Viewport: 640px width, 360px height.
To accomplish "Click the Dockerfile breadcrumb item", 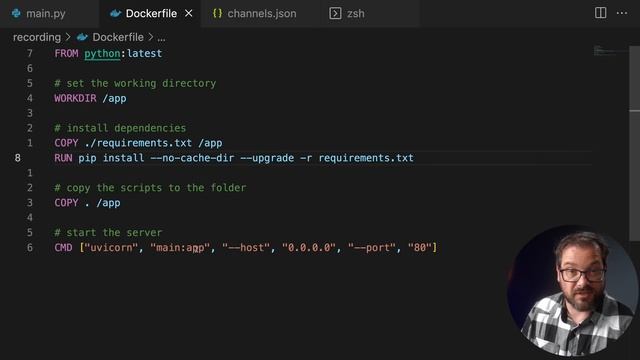I will click(118, 37).
